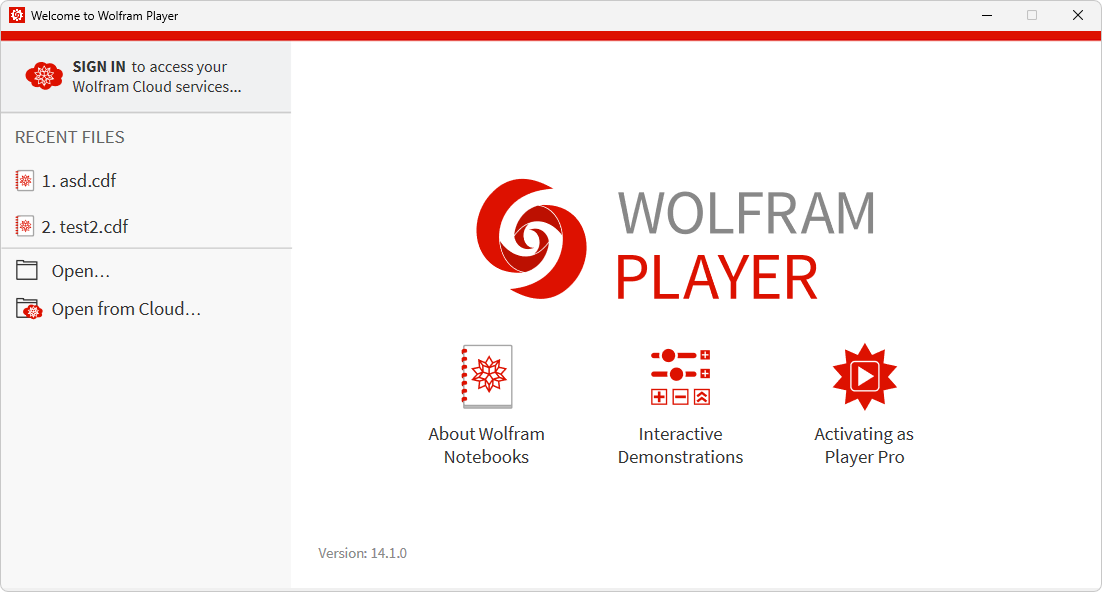Click the Open folder icon
Image resolution: width=1102 pixels, height=592 pixels.
point(27,270)
